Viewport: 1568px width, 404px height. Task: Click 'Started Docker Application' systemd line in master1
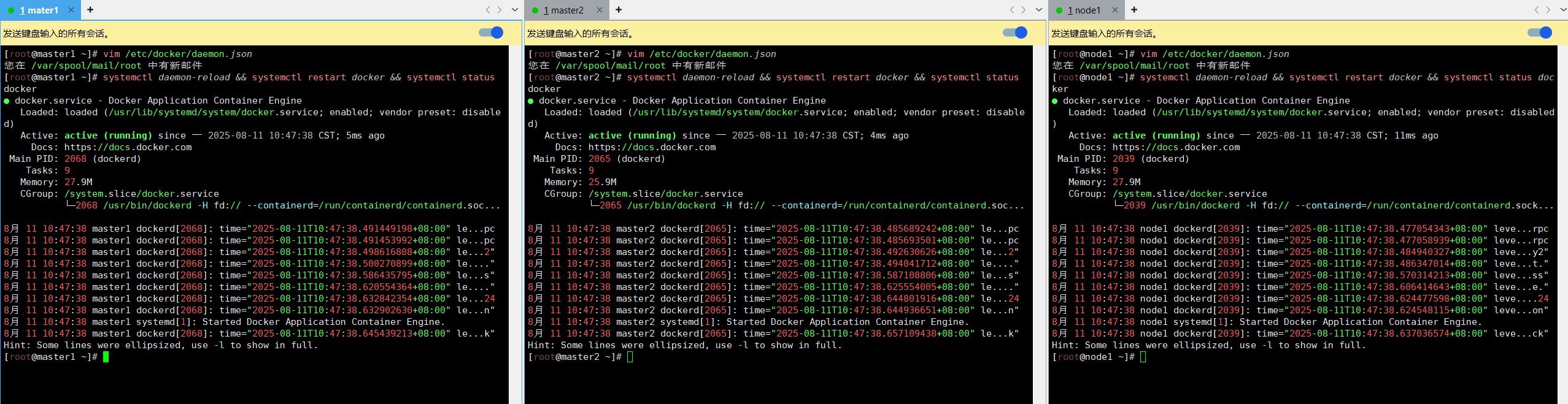pyautogui.click(x=224, y=322)
